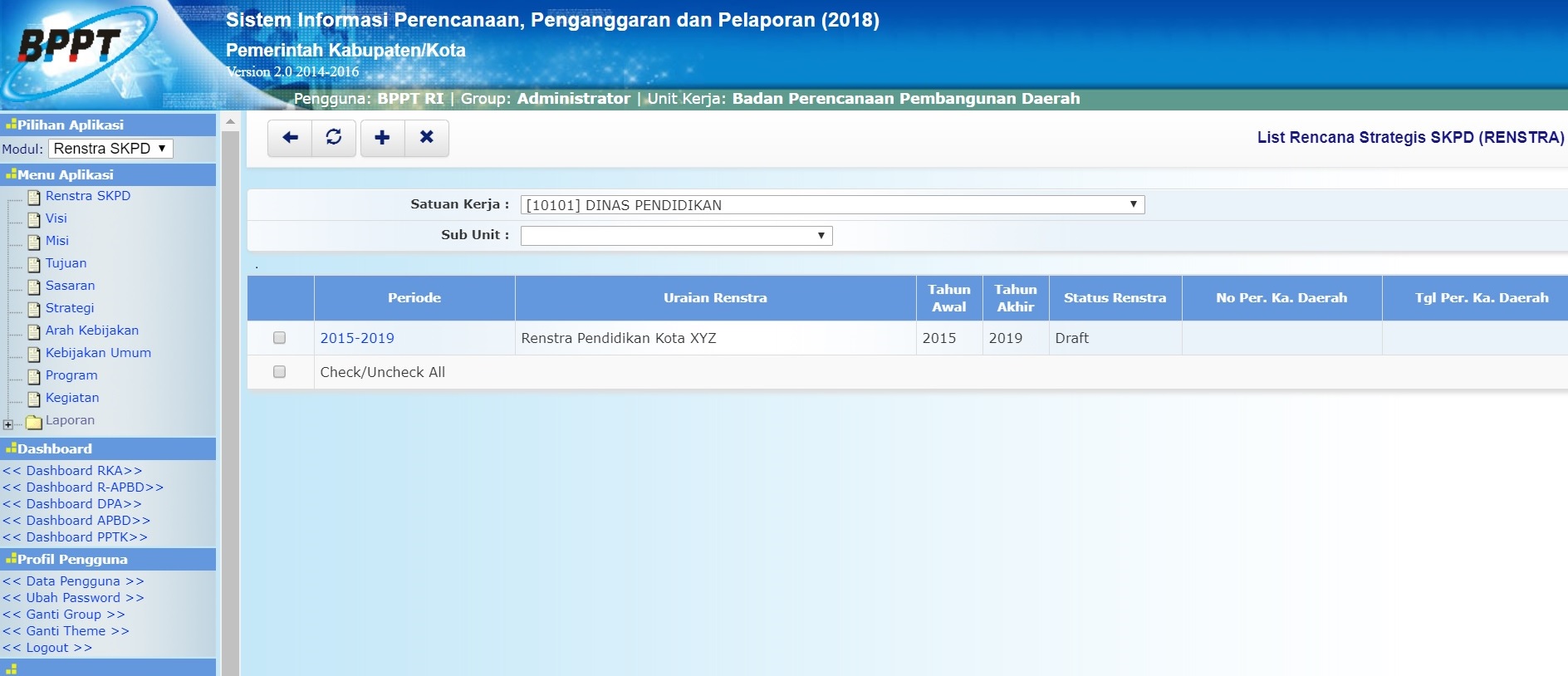The height and width of the screenshot is (676, 1568).
Task: Click the Logout link
Action: (47, 648)
